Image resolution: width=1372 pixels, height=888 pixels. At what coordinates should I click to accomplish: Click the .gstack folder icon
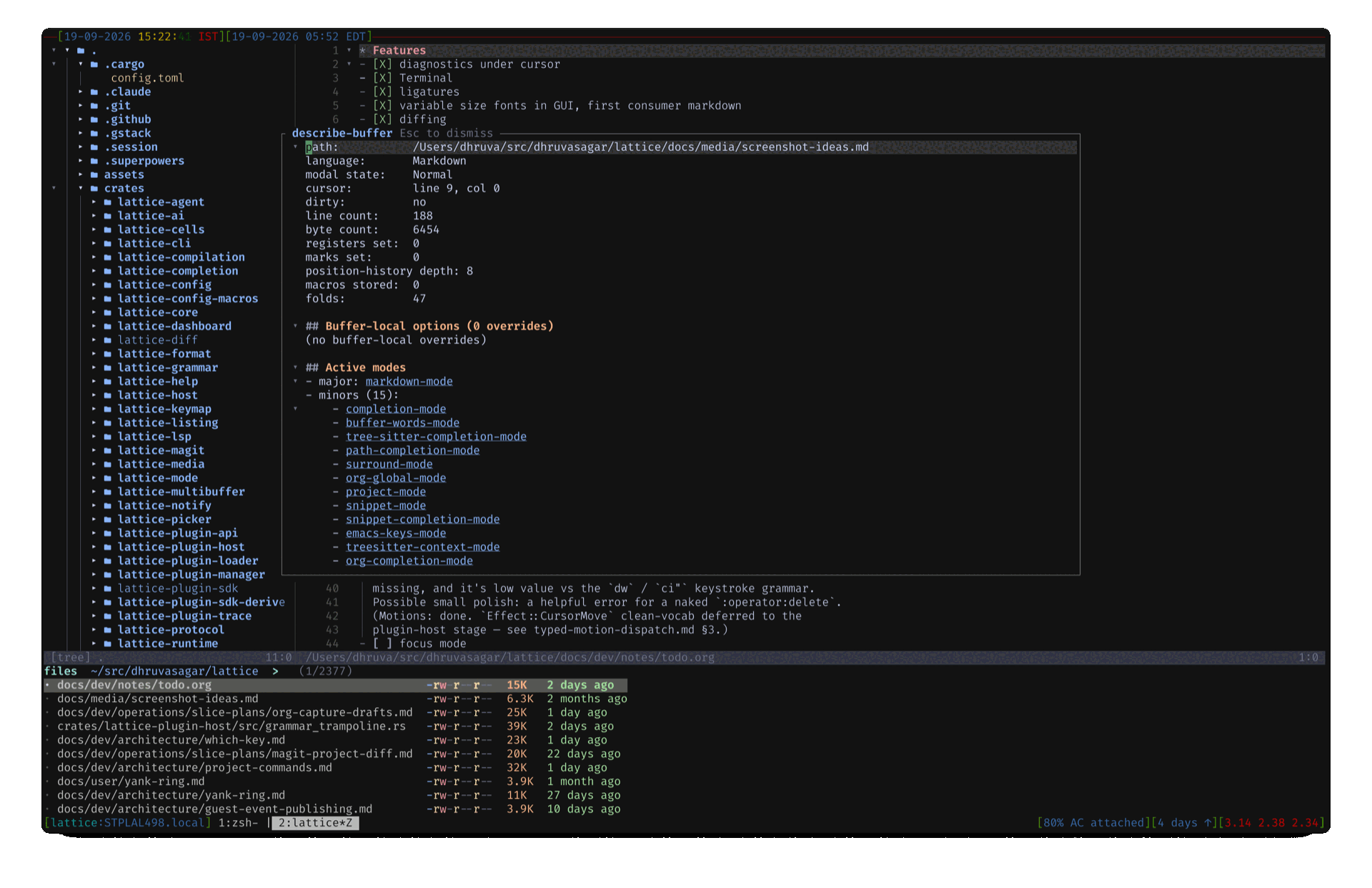[94, 134]
